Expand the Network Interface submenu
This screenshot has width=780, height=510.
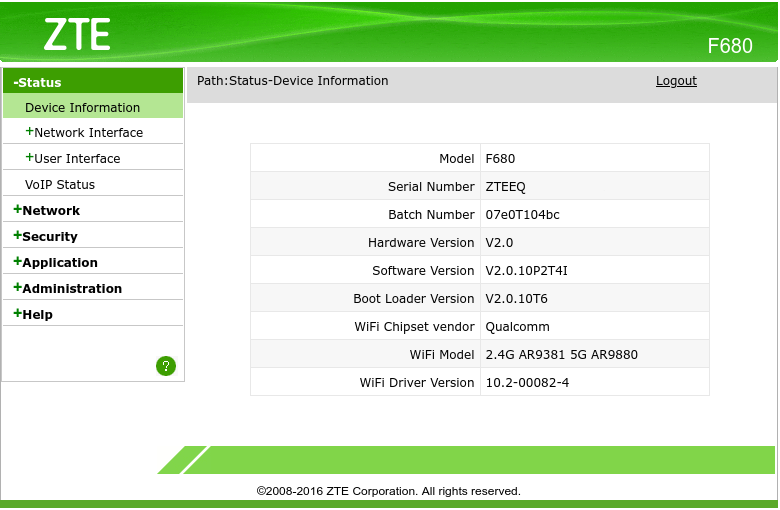[x=84, y=133]
